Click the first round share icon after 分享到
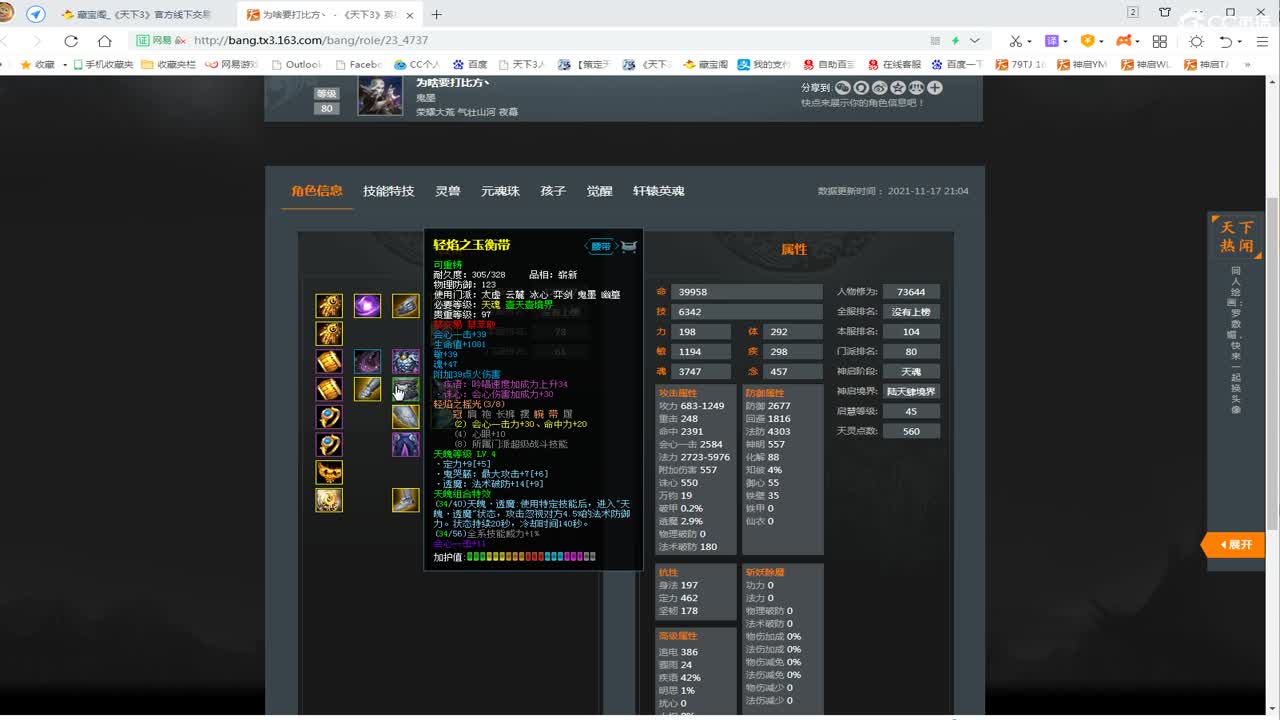This screenshot has width=1280, height=720. point(843,88)
